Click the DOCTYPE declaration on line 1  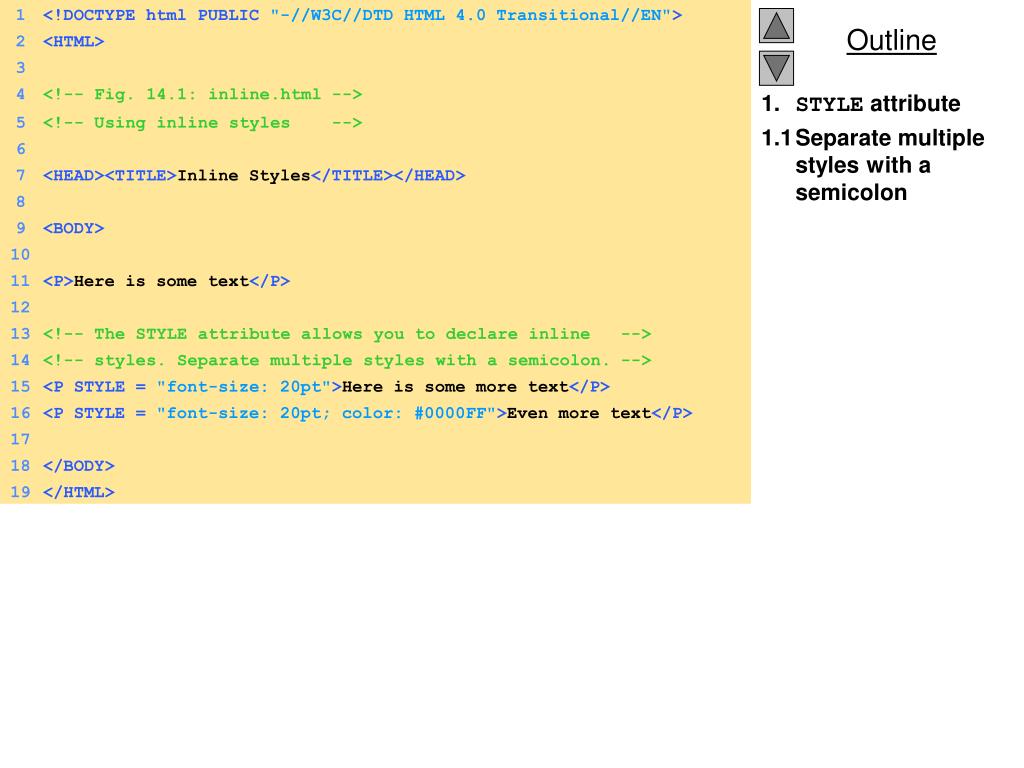tap(362, 15)
